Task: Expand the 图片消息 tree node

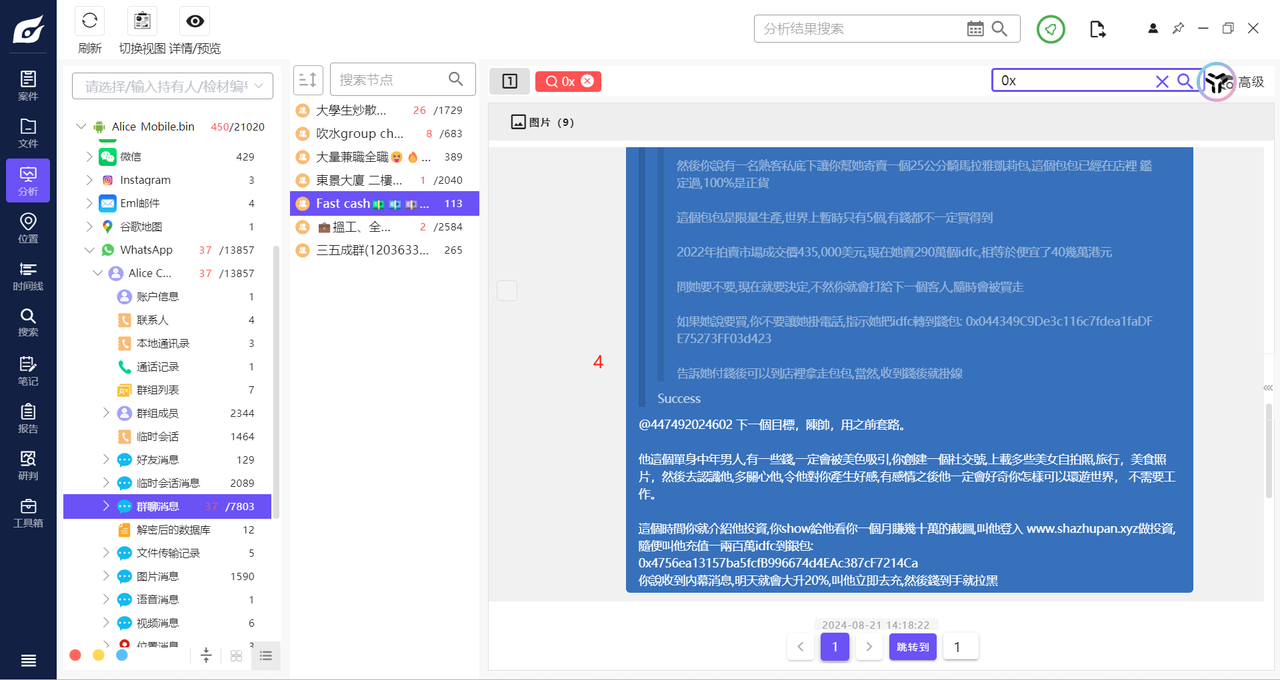Action: [107, 577]
